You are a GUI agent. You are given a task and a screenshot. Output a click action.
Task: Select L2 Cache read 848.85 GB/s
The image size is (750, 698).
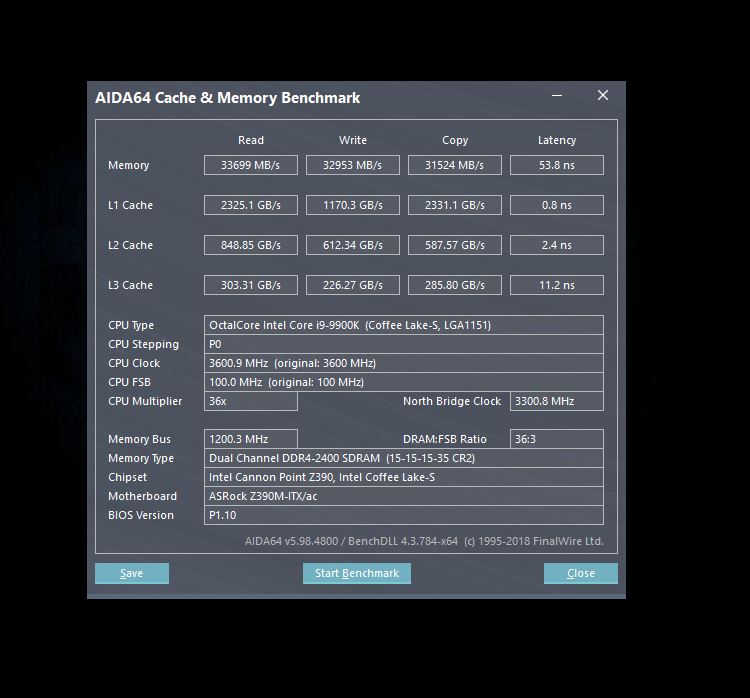251,245
